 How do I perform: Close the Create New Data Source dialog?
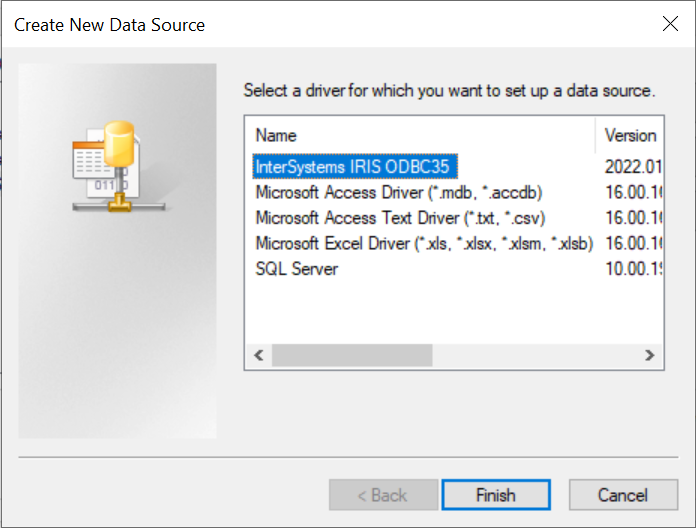tap(670, 24)
